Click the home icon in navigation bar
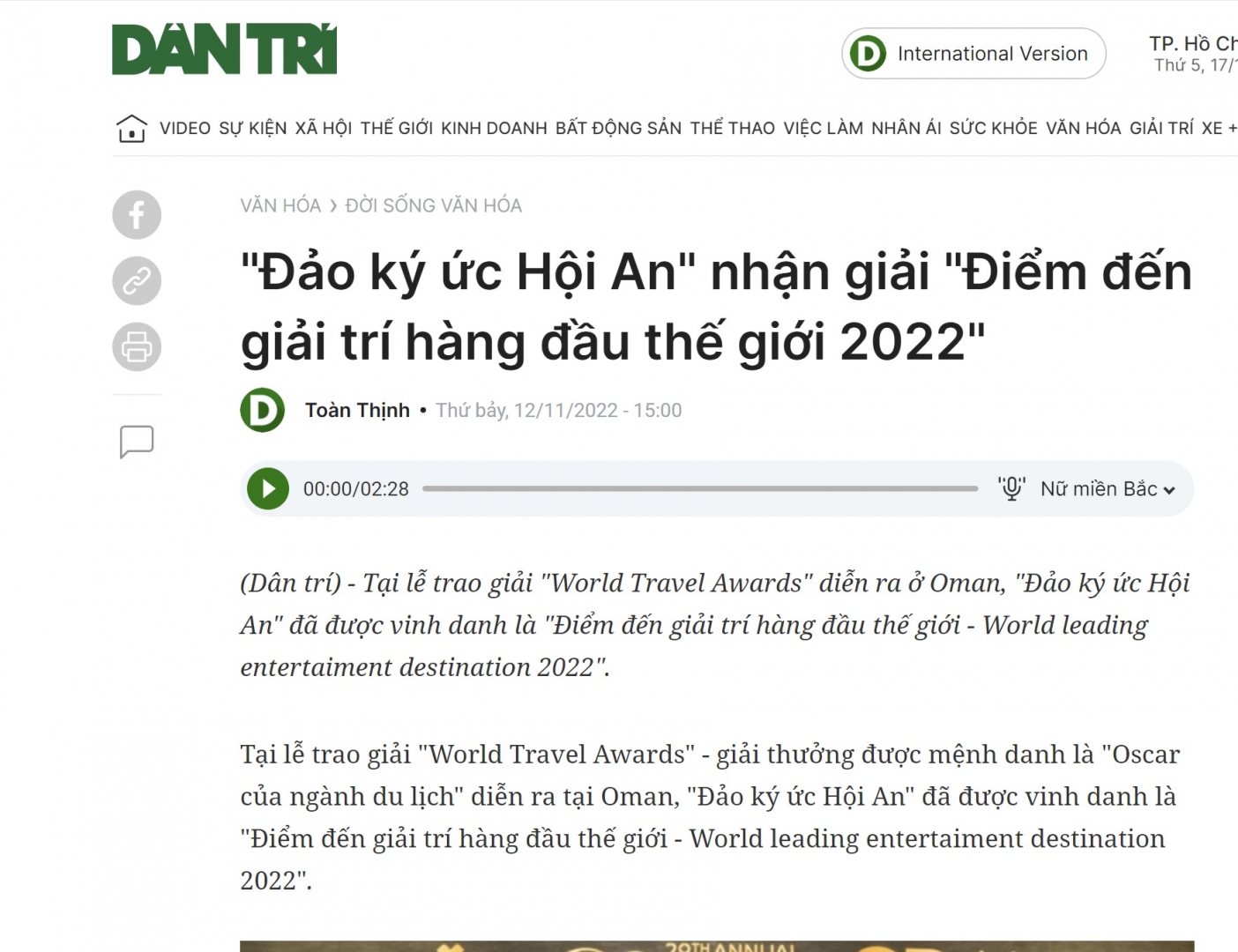The image size is (1238, 952). tap(131, 129)
